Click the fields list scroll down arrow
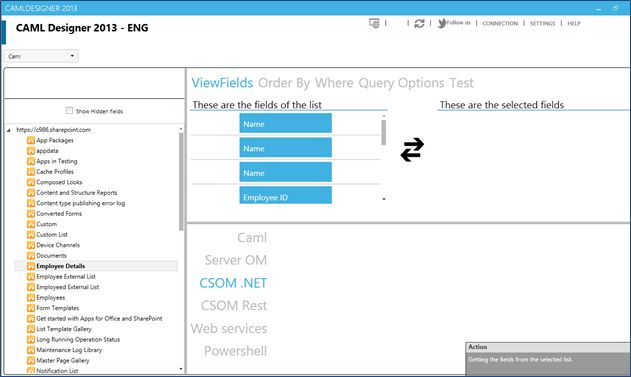 [x=384, y=199]
